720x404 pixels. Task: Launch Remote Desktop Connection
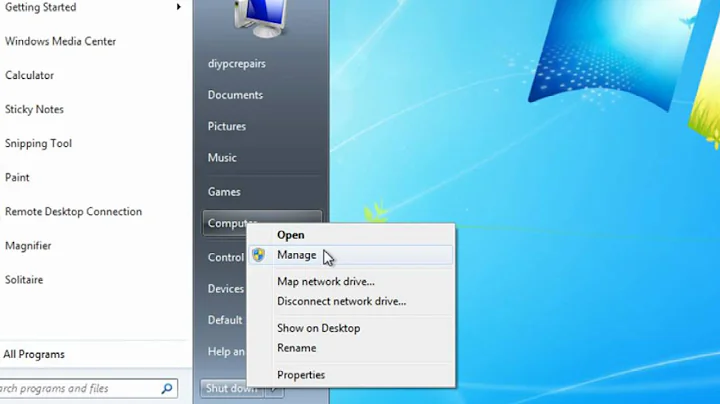pyautogui.click(x=73, y=212)
